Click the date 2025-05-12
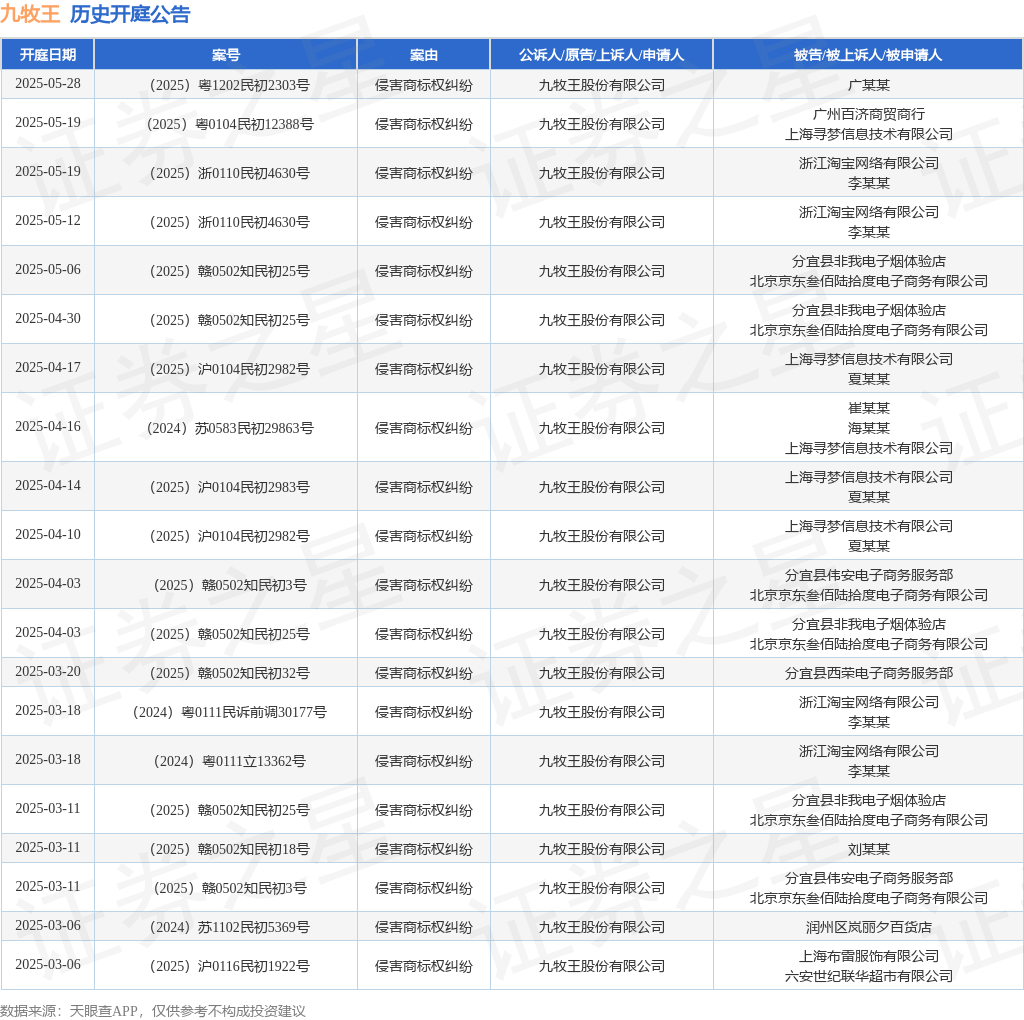 point(48,221)
